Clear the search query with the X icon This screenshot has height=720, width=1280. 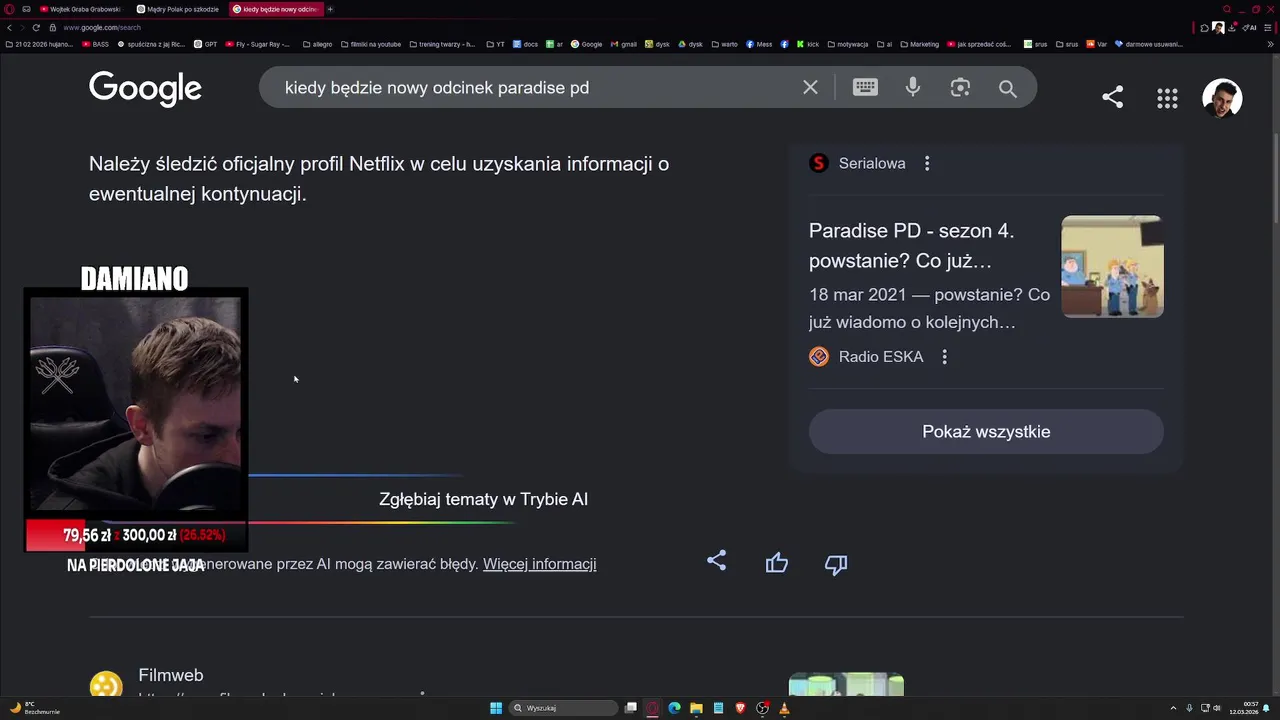(x=810, y=88)
